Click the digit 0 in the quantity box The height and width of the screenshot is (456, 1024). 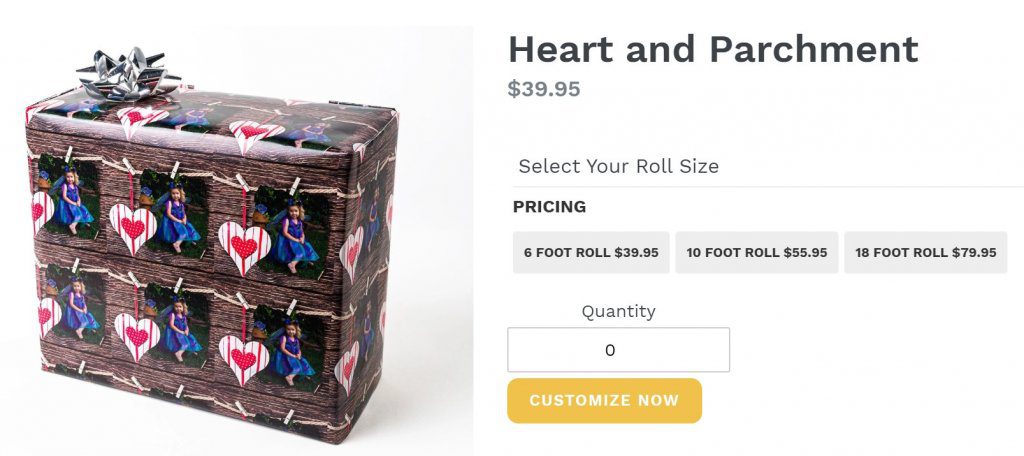pos(610,350)
